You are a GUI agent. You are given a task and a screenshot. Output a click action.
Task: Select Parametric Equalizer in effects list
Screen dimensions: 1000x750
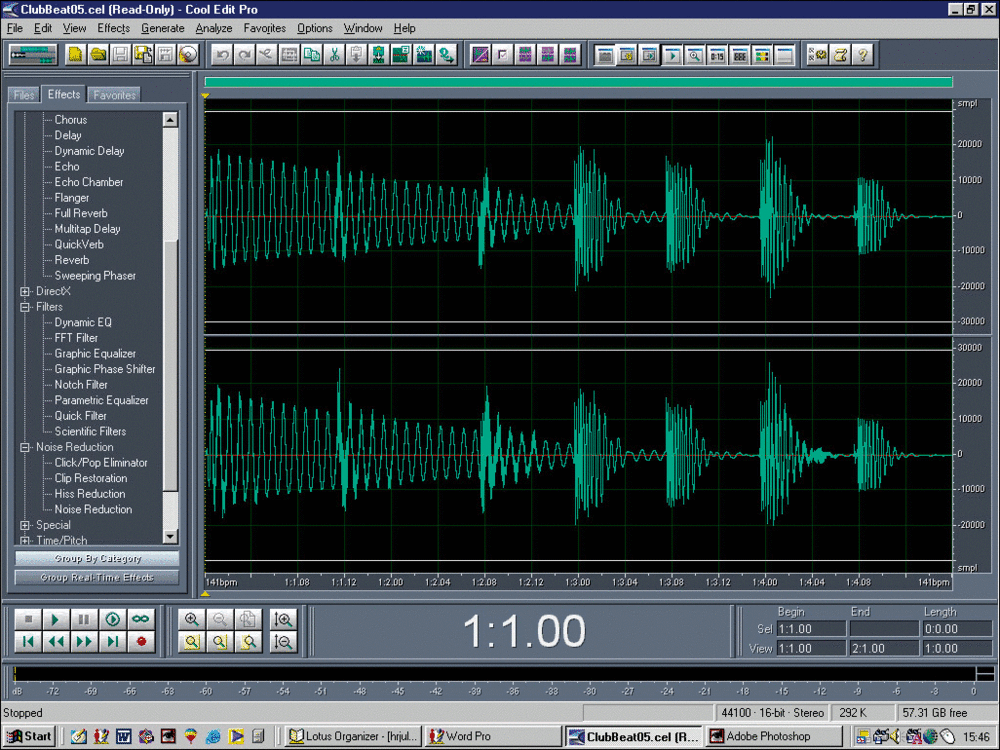tap(101, 401)
